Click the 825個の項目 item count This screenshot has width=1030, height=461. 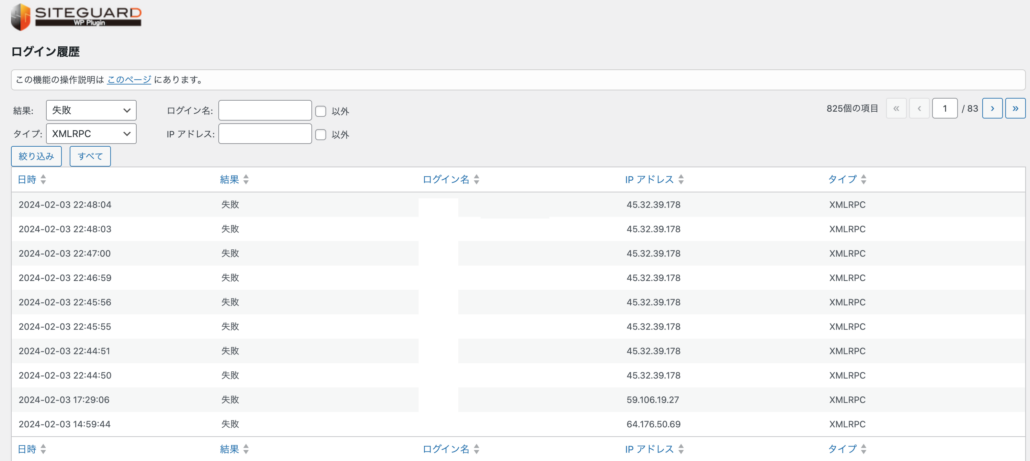852,109
